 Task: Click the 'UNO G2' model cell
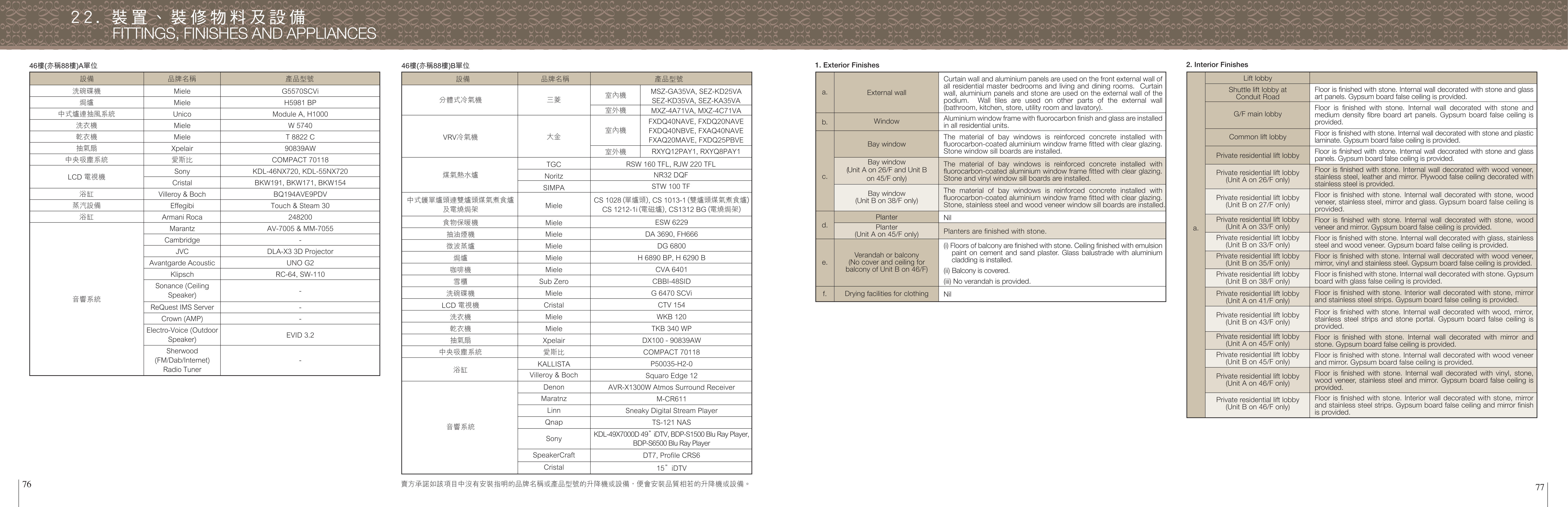[x=300, y=263]
